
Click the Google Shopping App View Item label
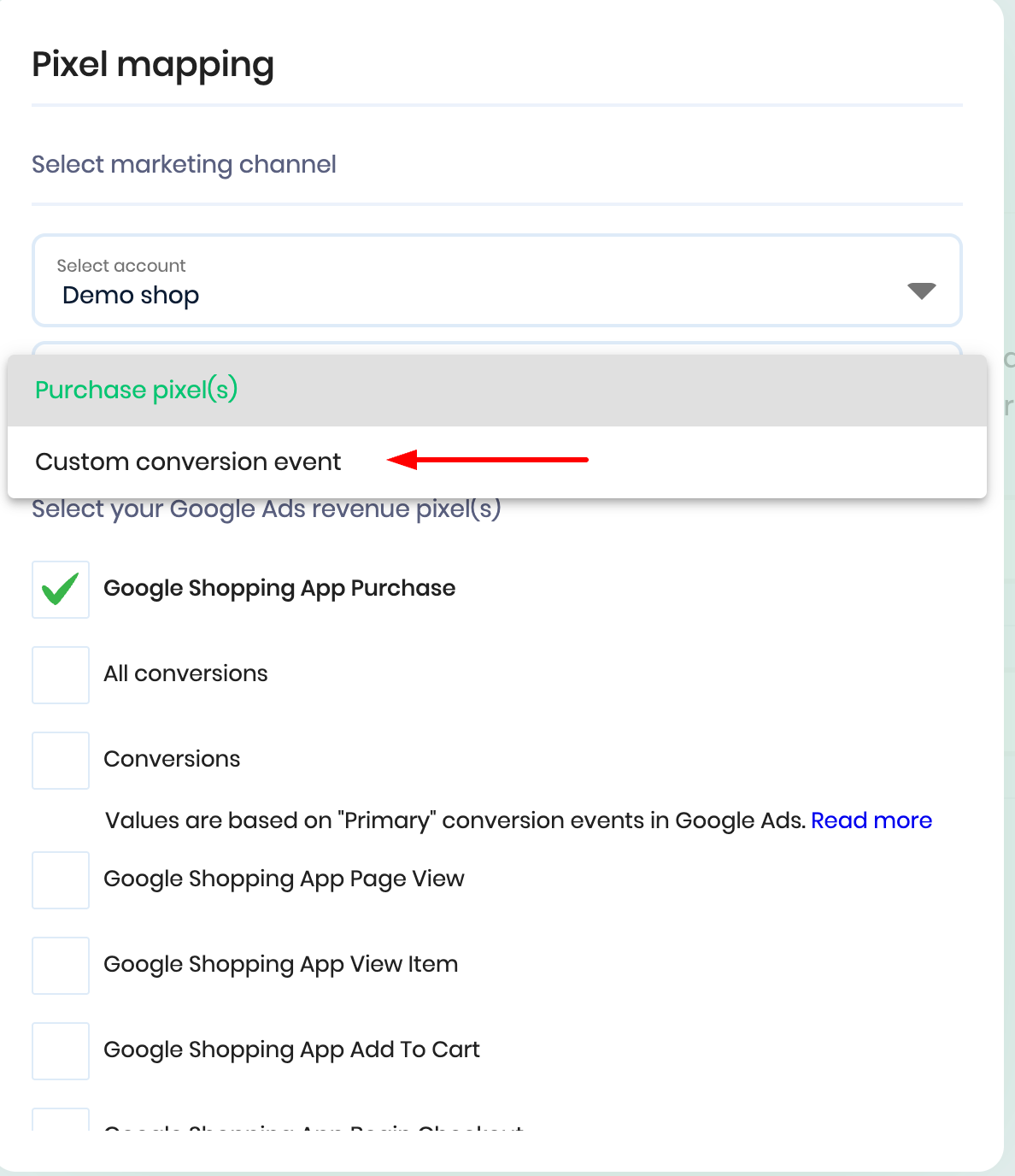pos(280,964)
